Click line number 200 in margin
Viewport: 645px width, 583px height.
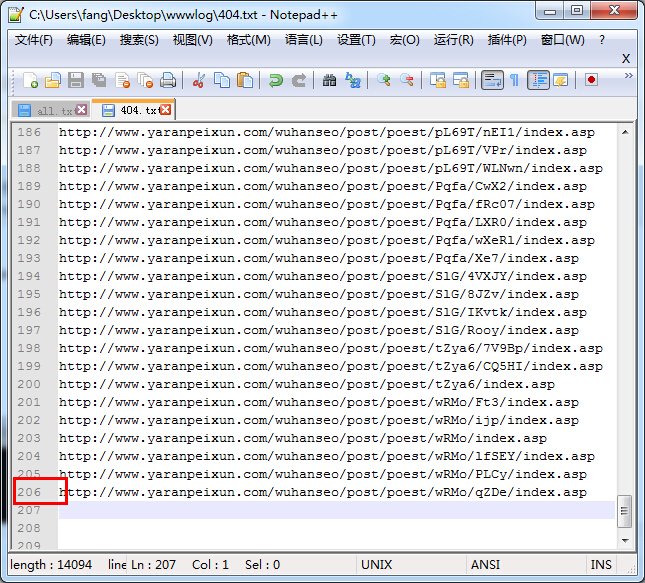point(29,384)
